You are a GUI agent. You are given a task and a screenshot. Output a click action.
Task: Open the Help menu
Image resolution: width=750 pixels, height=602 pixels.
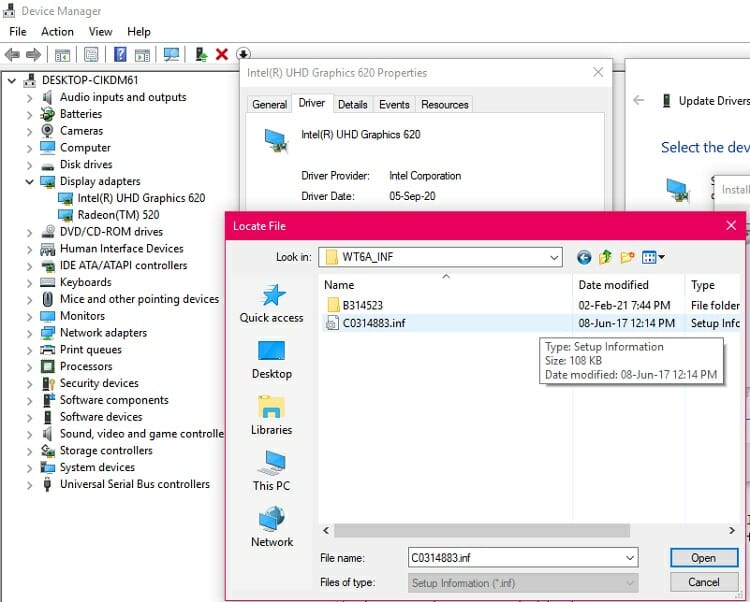(139, 32)
